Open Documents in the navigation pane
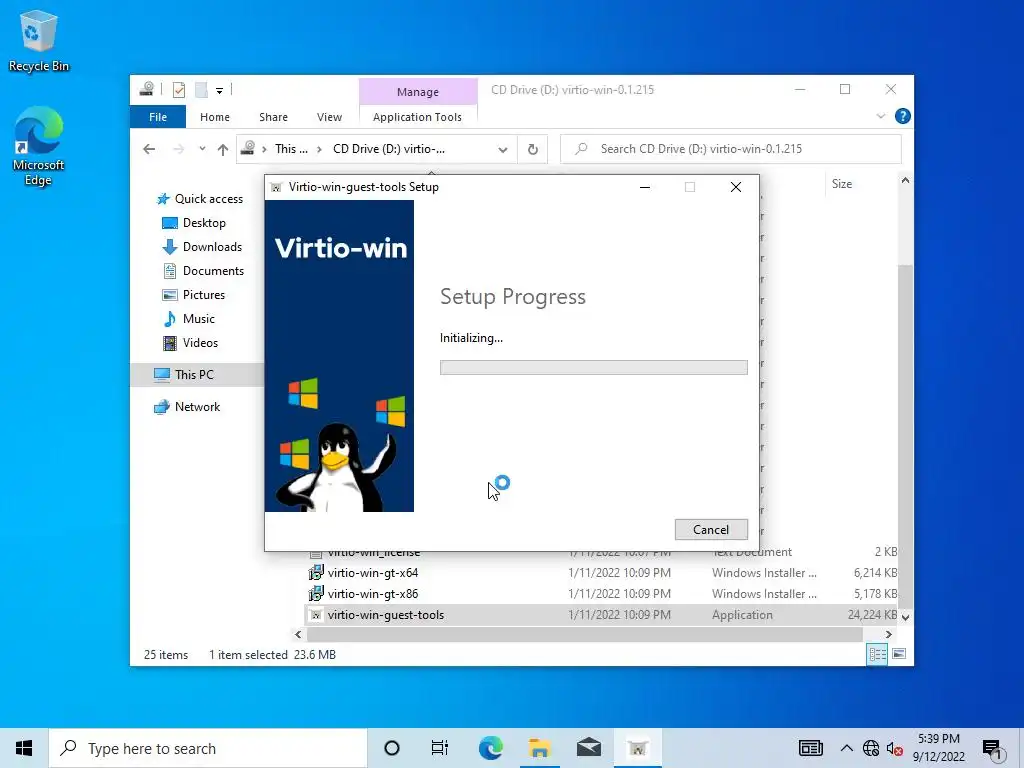 (202, 271)
